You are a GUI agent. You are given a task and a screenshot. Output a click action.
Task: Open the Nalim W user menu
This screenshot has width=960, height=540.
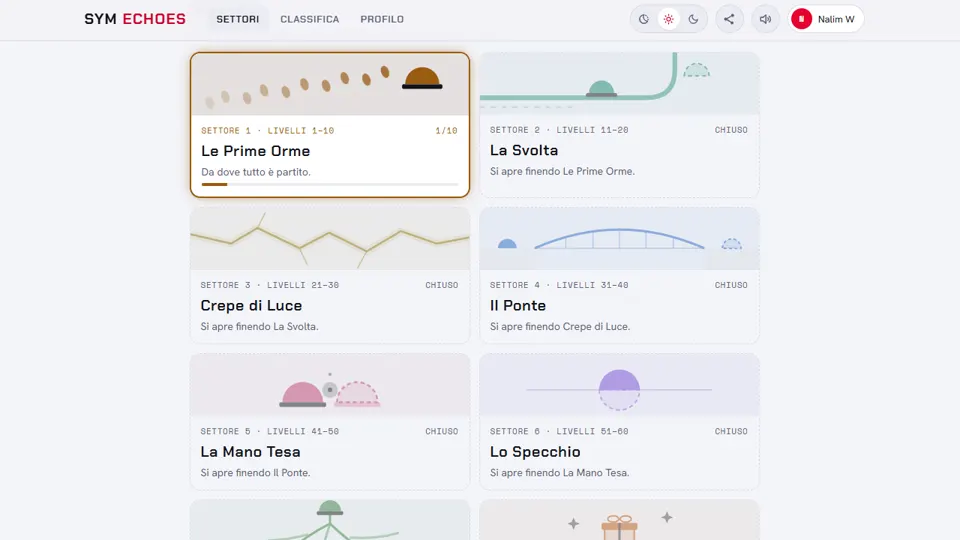click(x=826, y=19)
